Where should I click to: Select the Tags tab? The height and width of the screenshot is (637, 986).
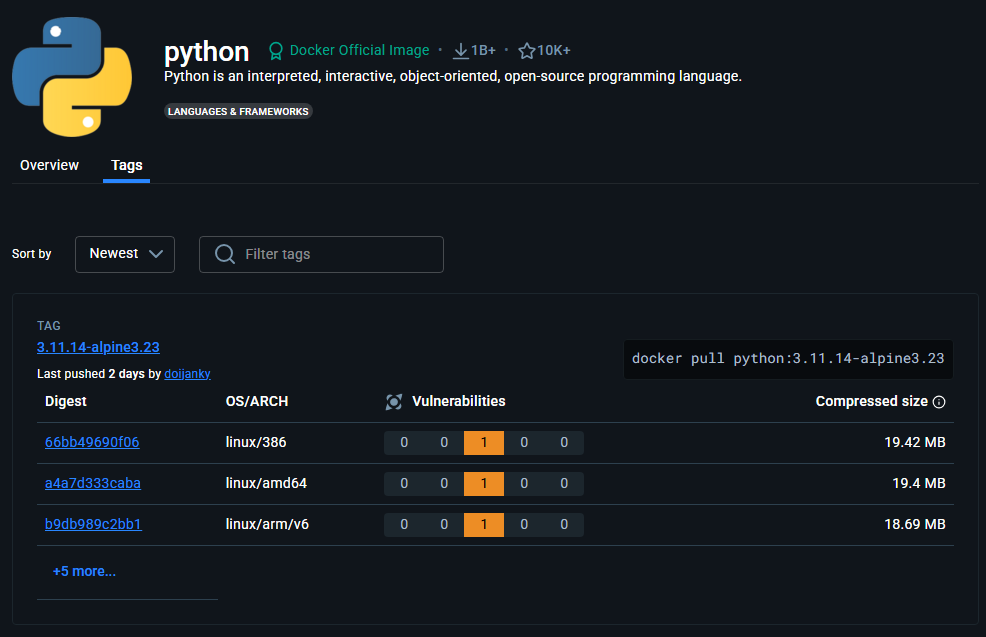coord(126,165)
